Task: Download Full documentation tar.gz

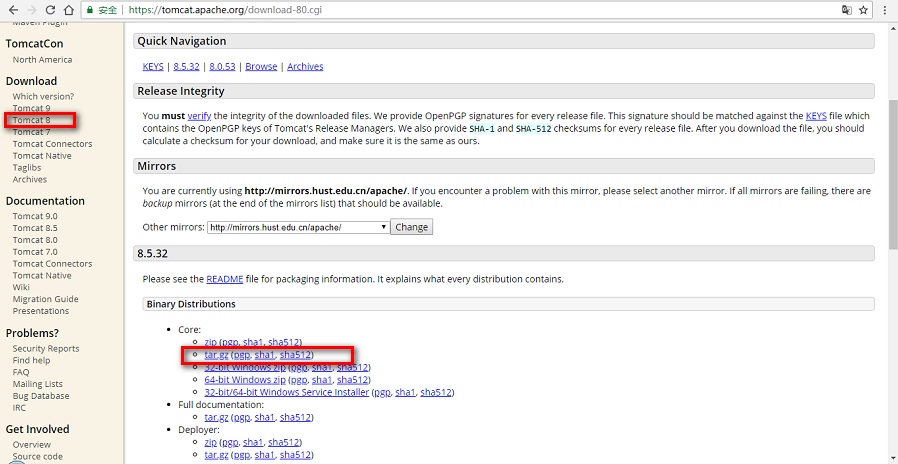Action: click(216, 418)
